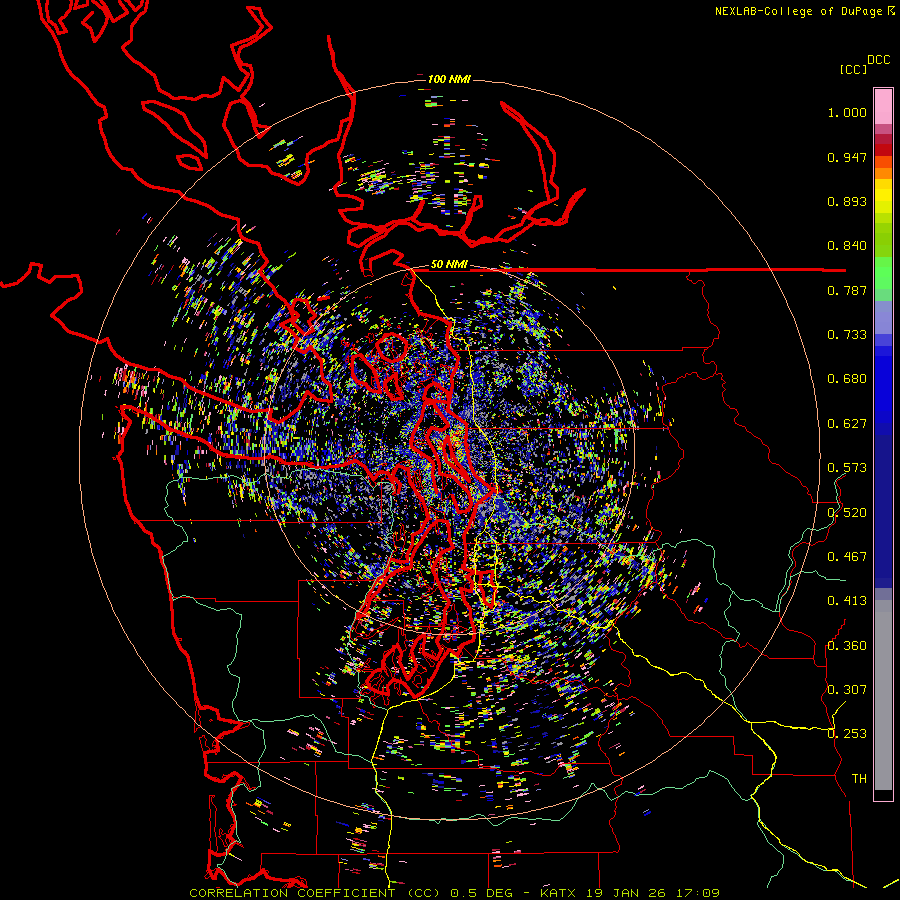Image resolution: width=900 pixels, height=900 pixels.
Task: Pick the red segment of the color bar
Action: (883, 150)
